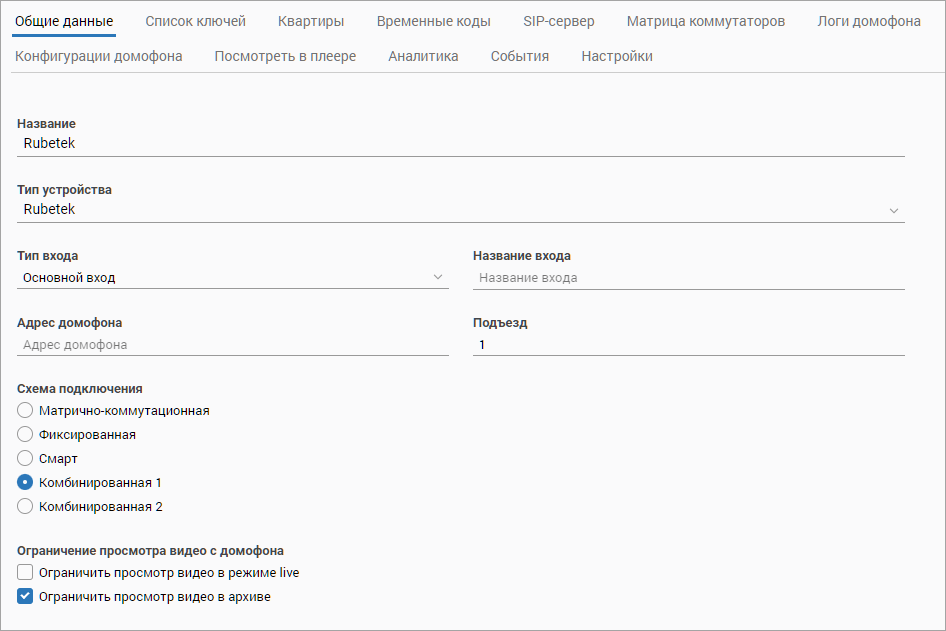Switch to the Список ключей tab
The width and height of the screenshot is (946, 631).
click(195, 21)
